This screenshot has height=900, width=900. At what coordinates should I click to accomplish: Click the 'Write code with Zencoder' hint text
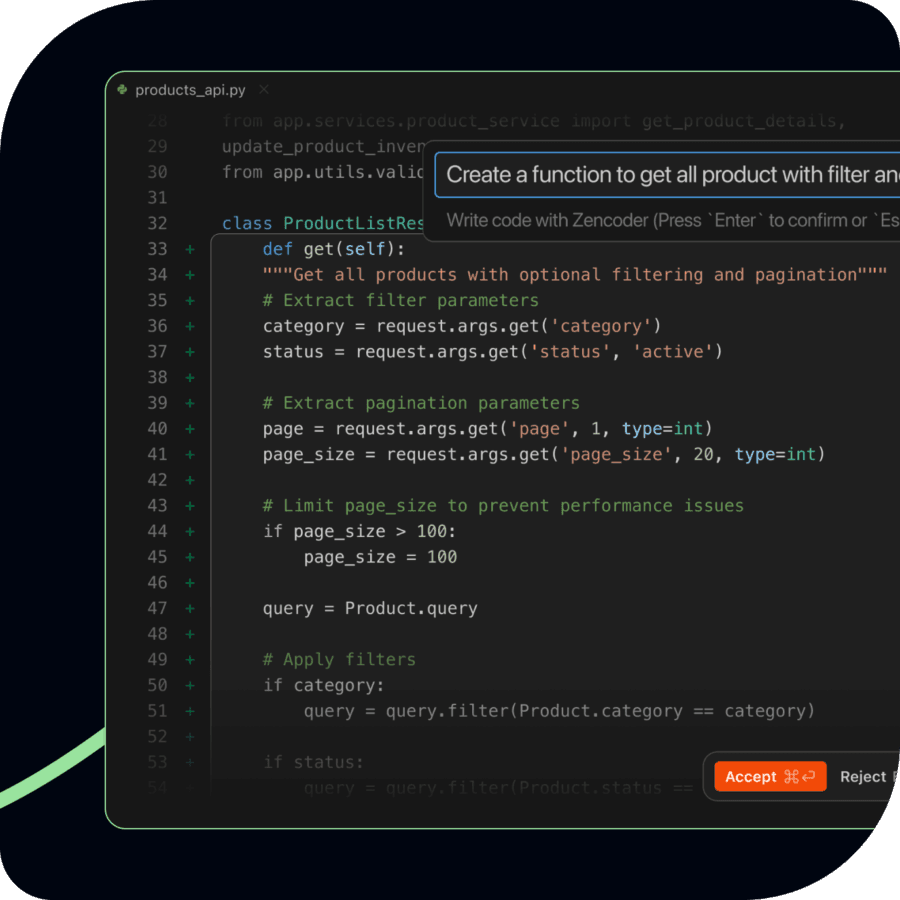click(673, 220)
